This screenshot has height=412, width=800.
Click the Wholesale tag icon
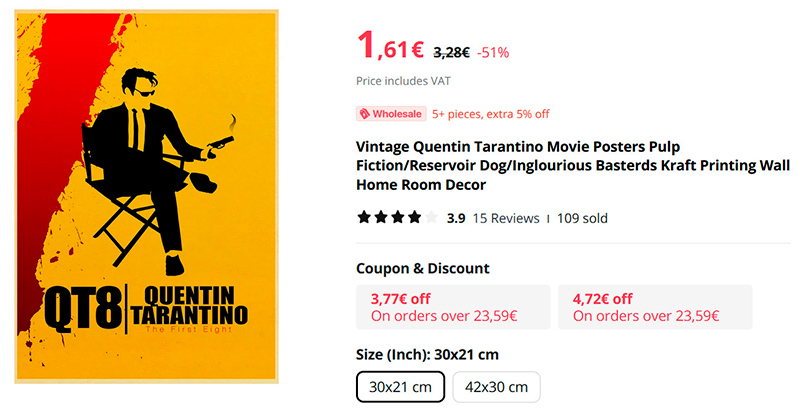pyautogui.click(x=366, y=114)
